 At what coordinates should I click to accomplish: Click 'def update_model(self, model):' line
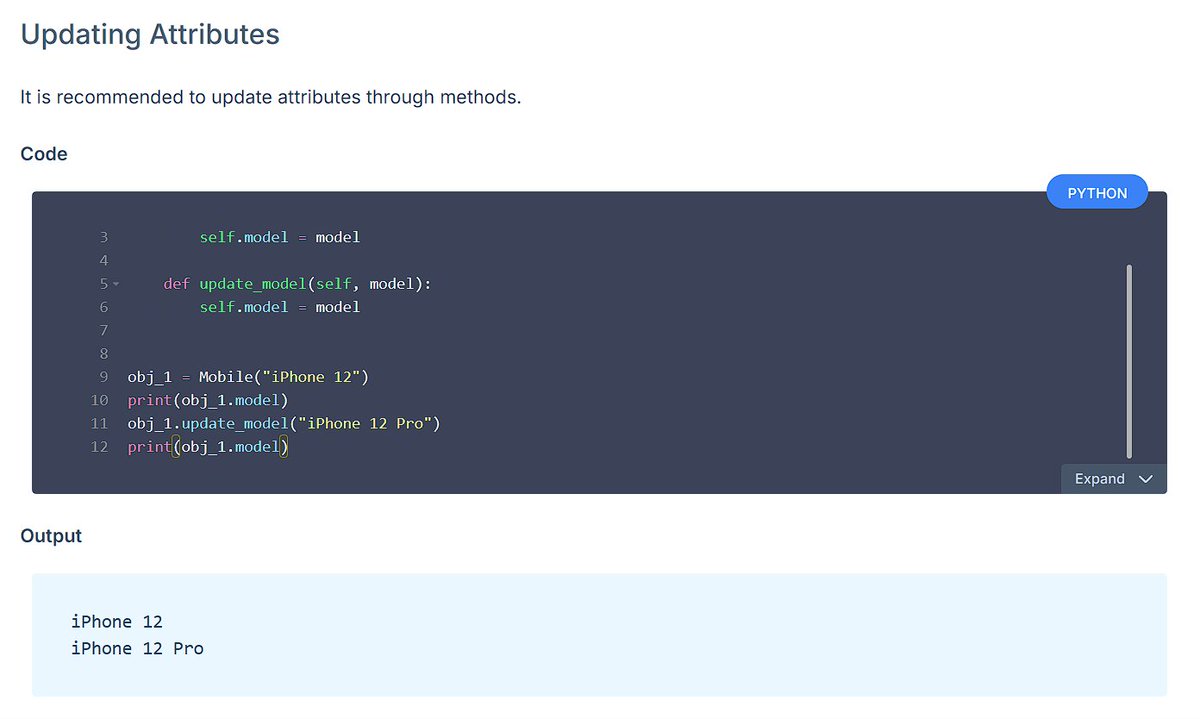pyautogui.click(x=297, y=284)
